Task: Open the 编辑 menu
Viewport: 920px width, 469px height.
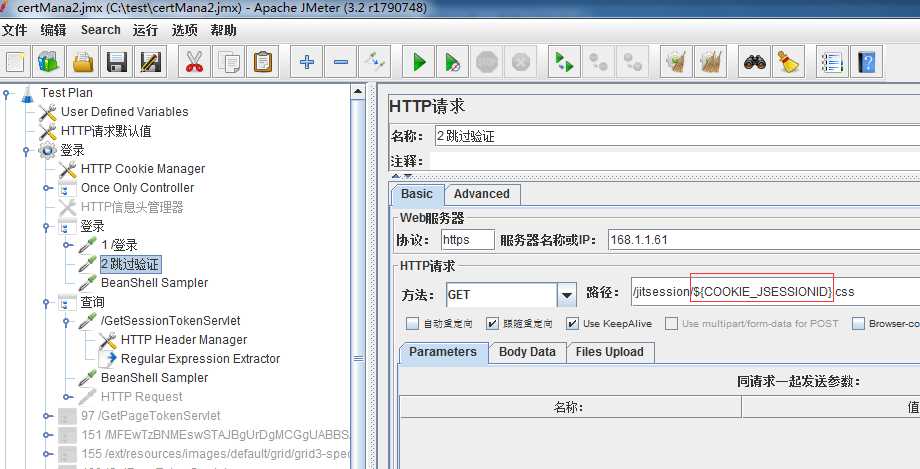Action: (53, 30)
